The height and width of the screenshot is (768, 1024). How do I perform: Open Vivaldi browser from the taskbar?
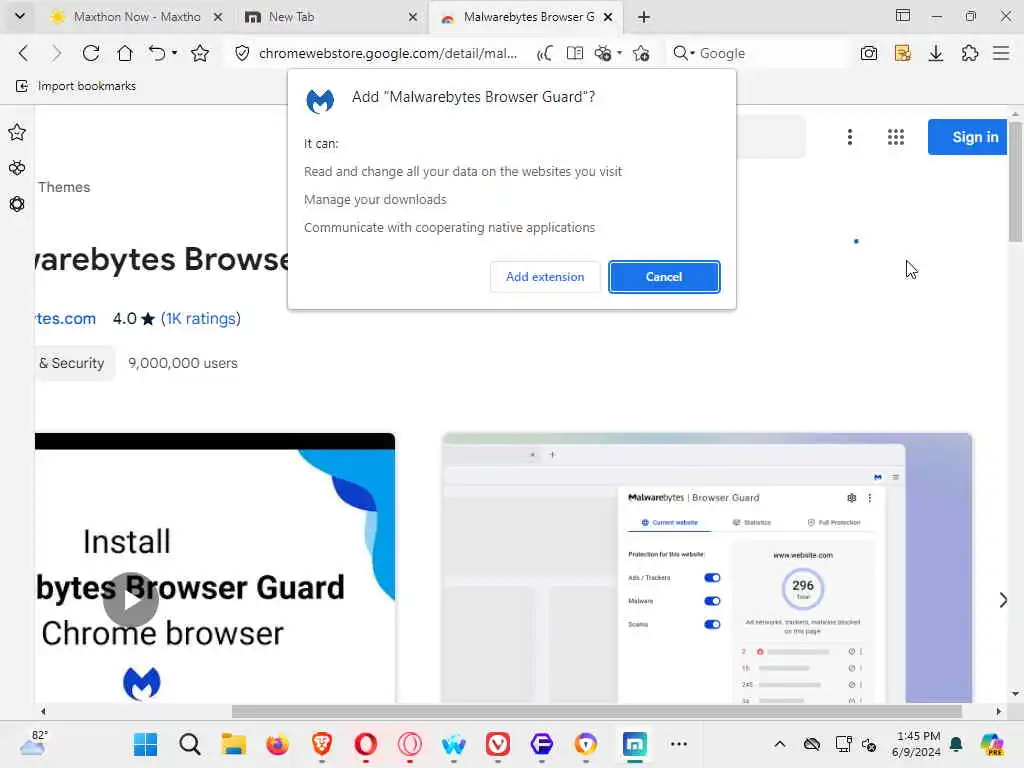498,744
